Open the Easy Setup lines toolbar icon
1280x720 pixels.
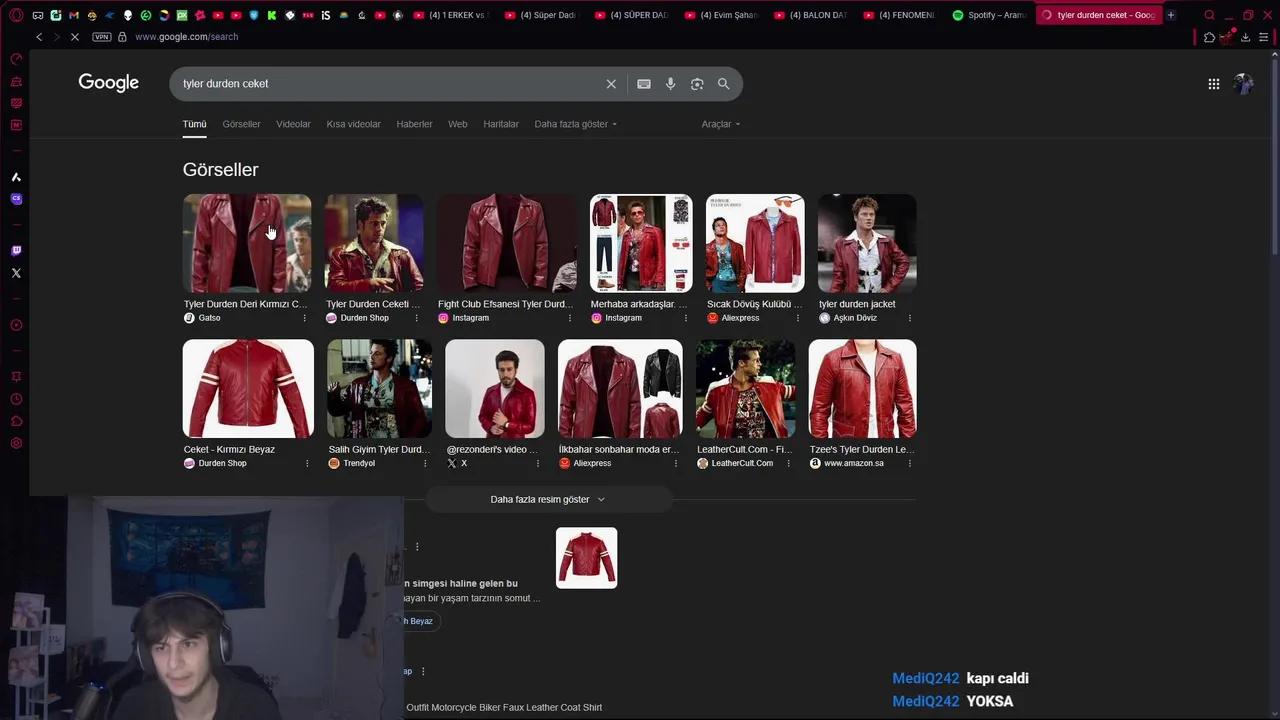point(1263,37)
